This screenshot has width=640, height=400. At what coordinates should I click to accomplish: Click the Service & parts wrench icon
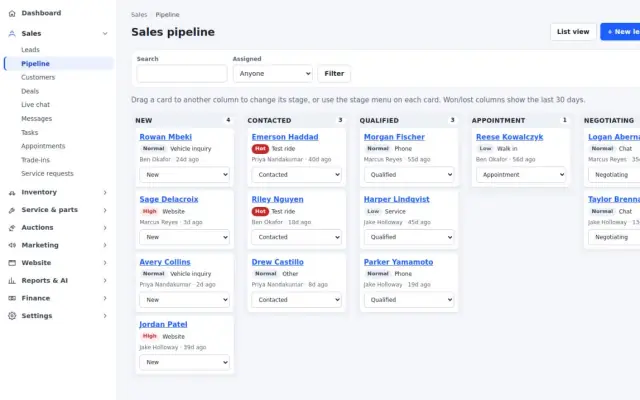pyautogui.click(x=12, y=210)
